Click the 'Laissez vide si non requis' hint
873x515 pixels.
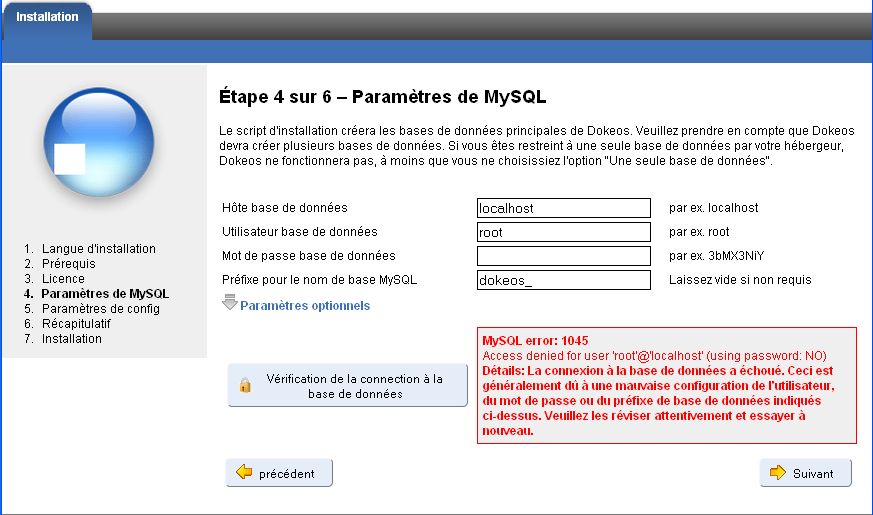pyautogui.click(x=740, y=279)
